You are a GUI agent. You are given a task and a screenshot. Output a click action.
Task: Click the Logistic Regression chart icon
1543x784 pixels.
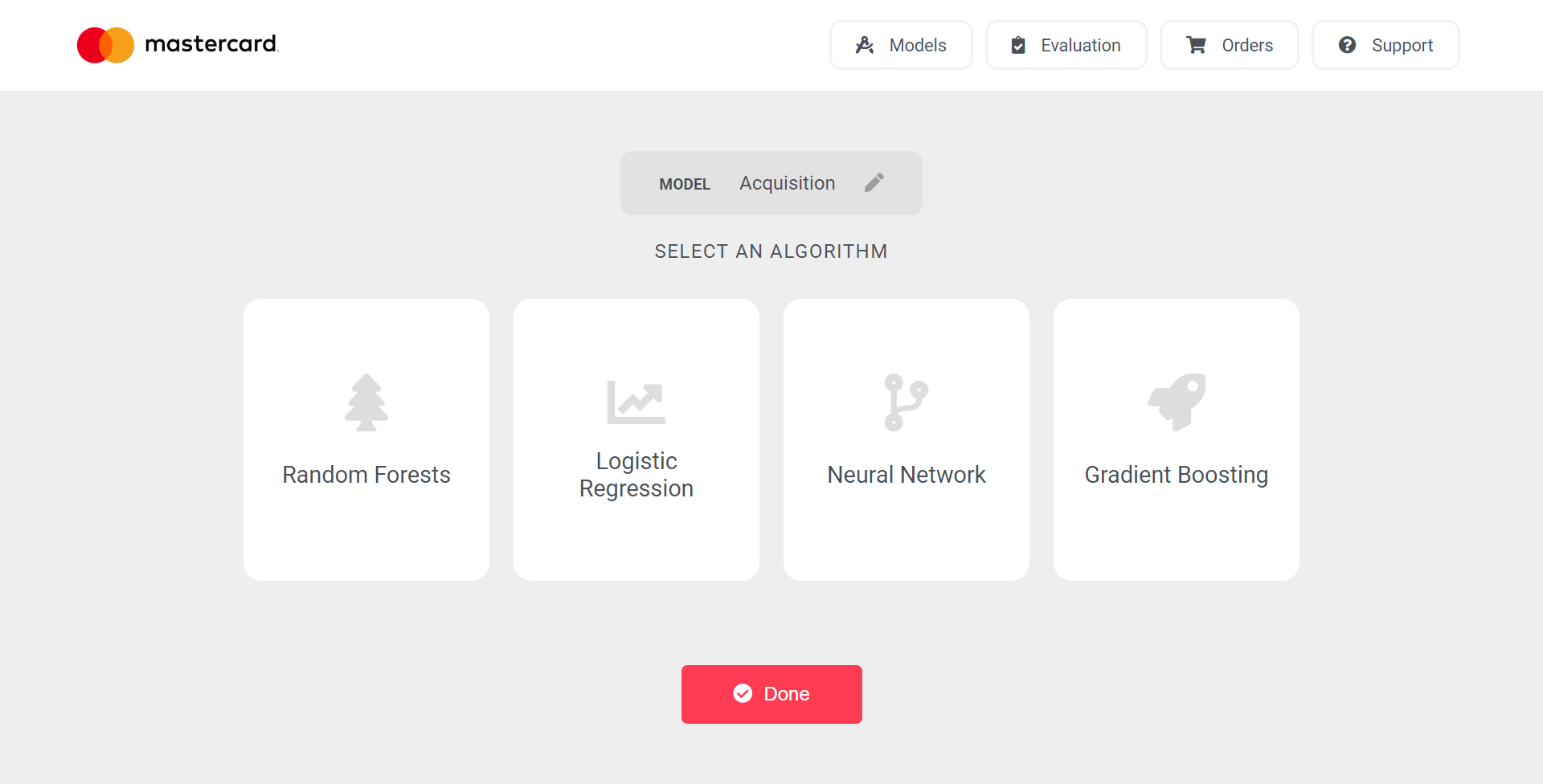pos(636,402)
